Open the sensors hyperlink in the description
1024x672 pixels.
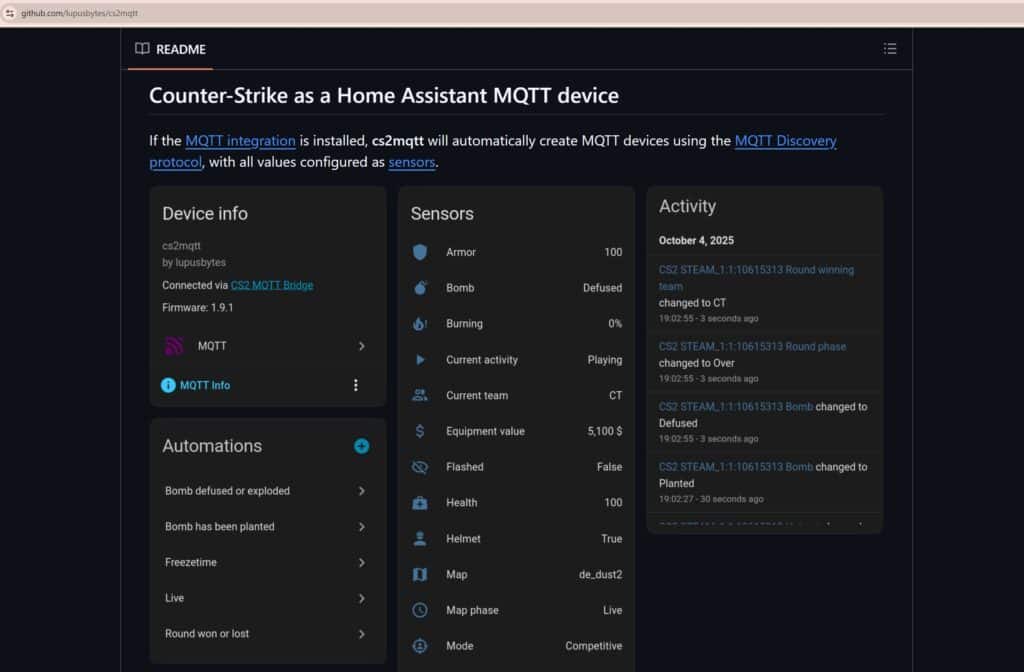point(411,162)
